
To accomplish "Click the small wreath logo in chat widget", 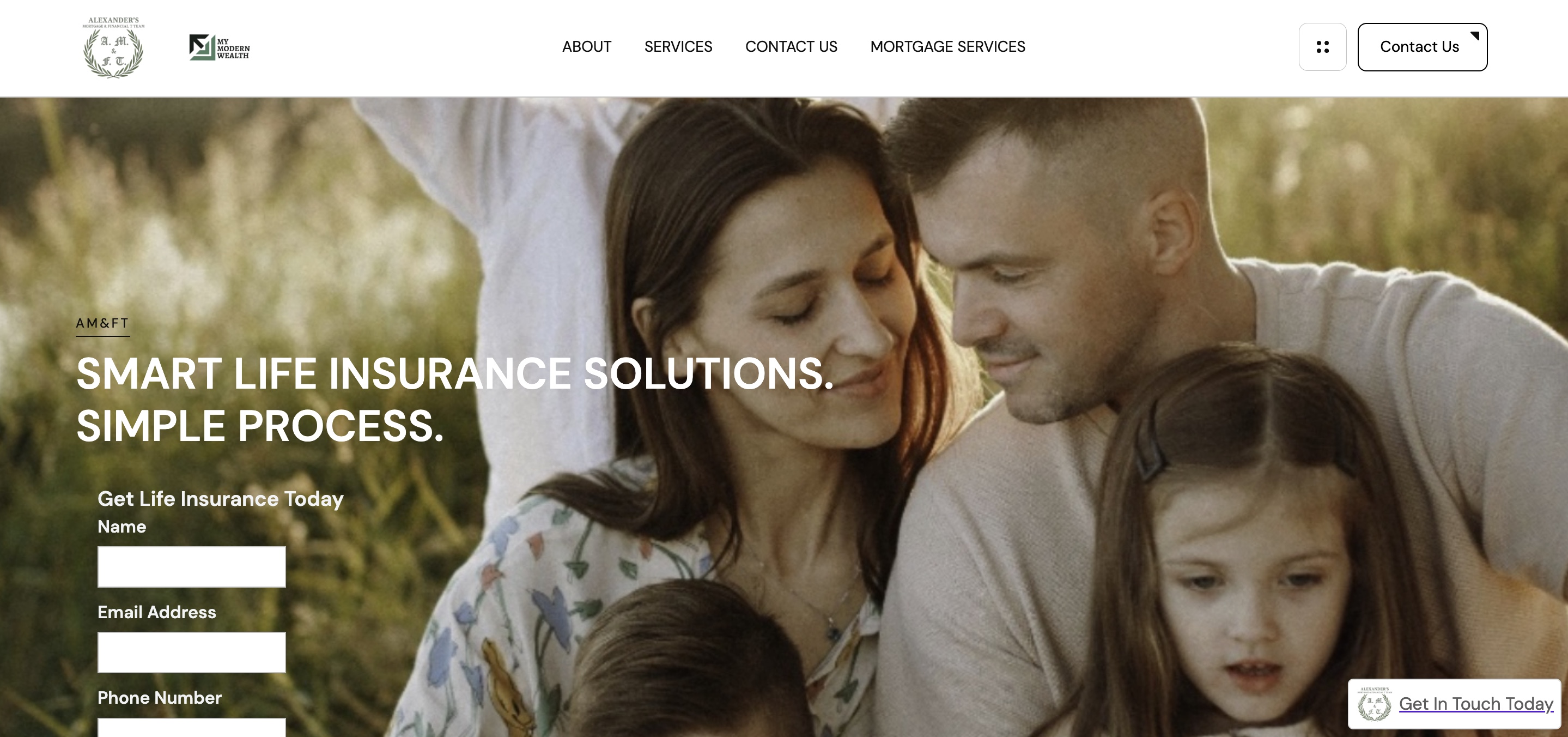I will 1375,704.
